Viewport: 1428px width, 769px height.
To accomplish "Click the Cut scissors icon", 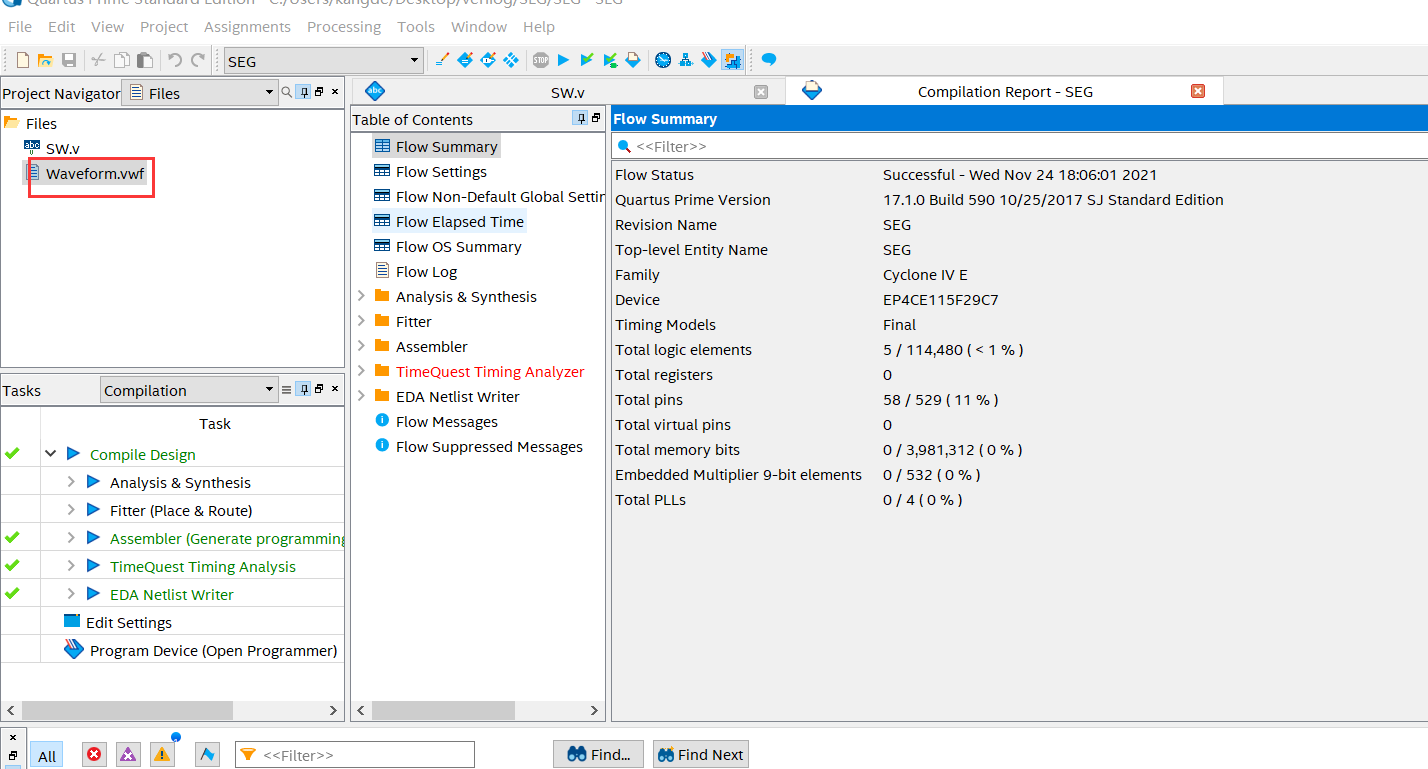I will click(x=98, y=61).
